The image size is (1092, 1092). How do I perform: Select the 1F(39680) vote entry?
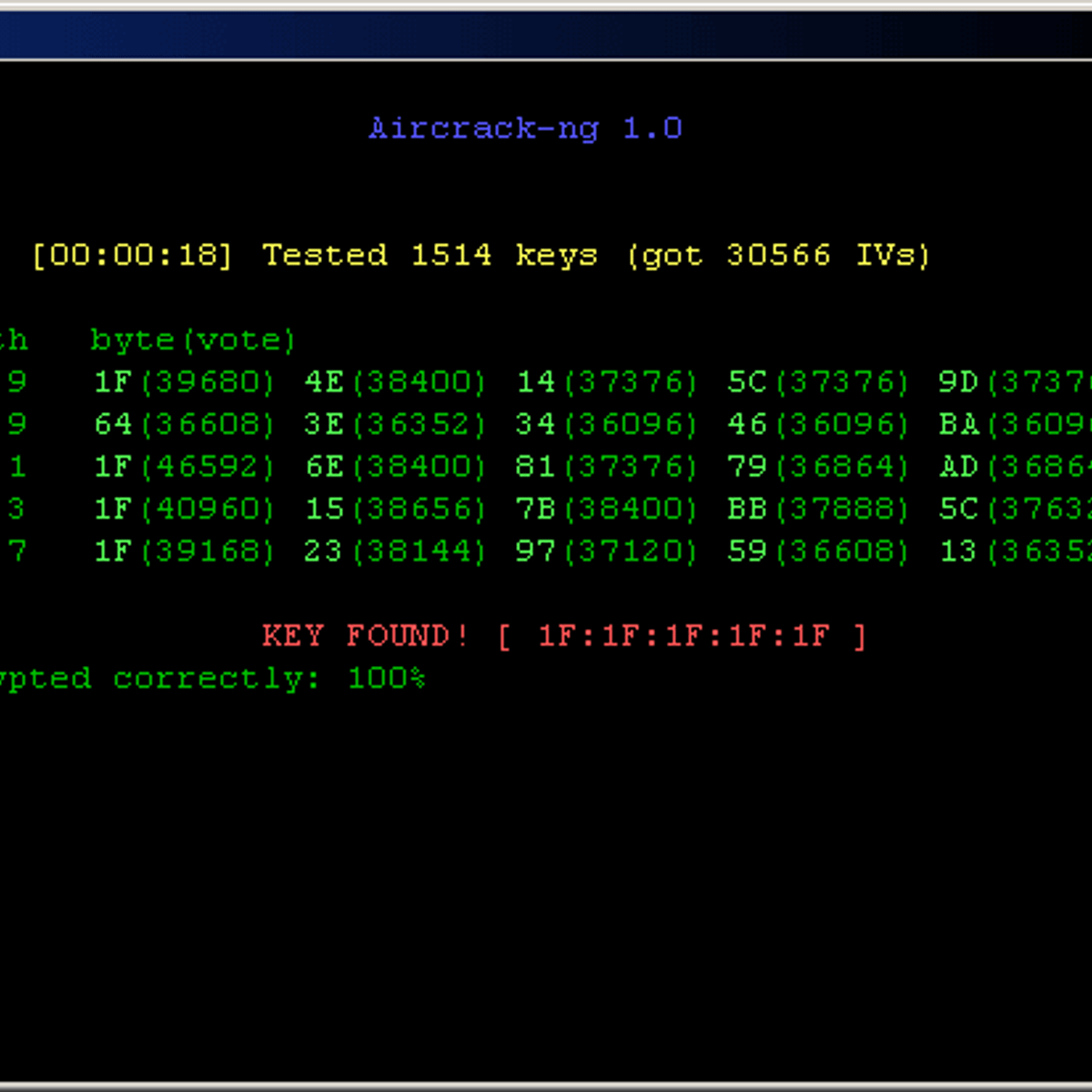click(184, 382)
